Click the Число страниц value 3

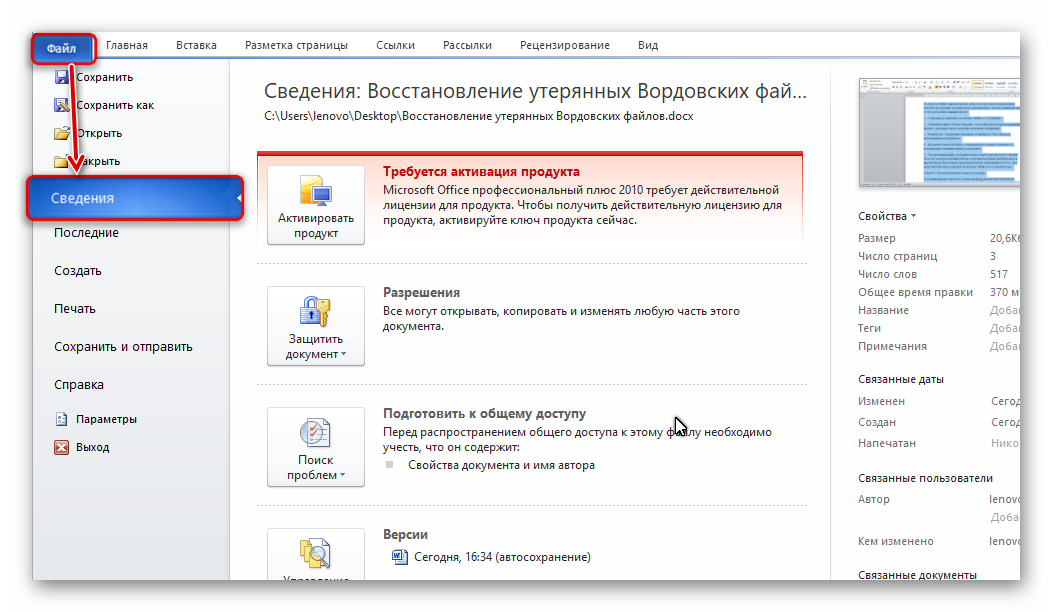tap(993, 256)
